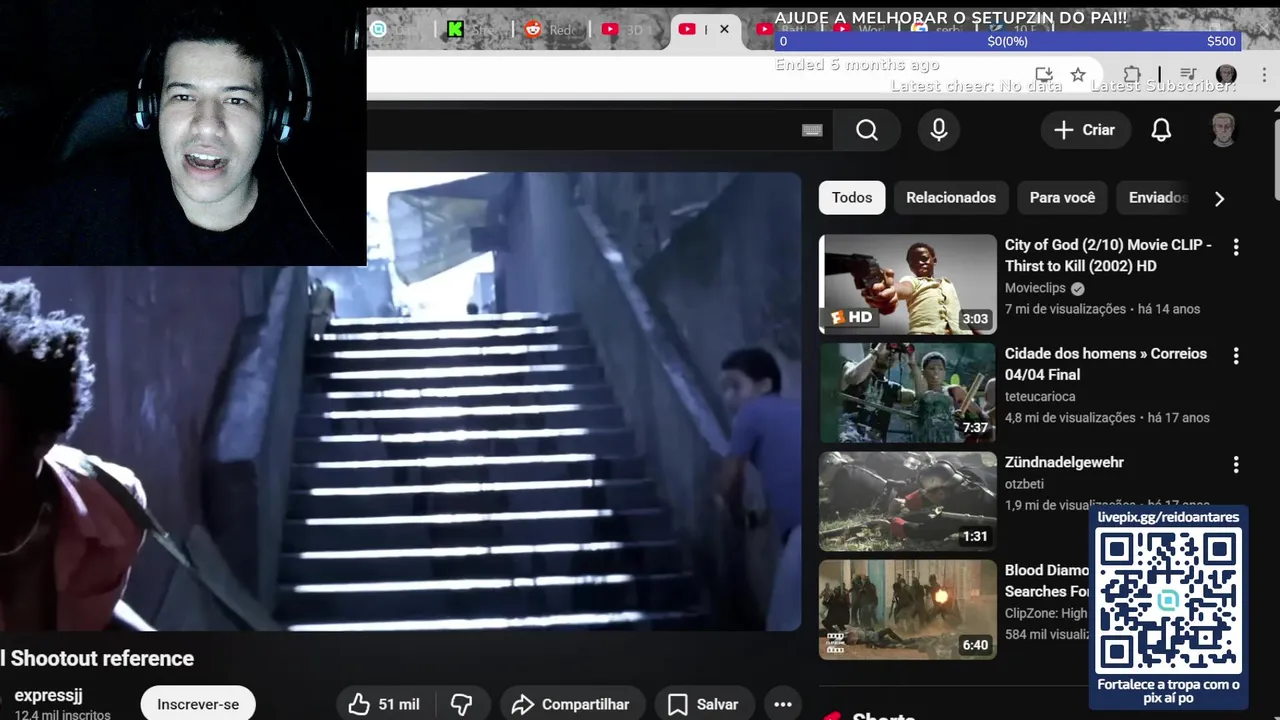Open YouTube notifications bell
The width and height of the screenshot is (1280, 720).
(1161, 130)
